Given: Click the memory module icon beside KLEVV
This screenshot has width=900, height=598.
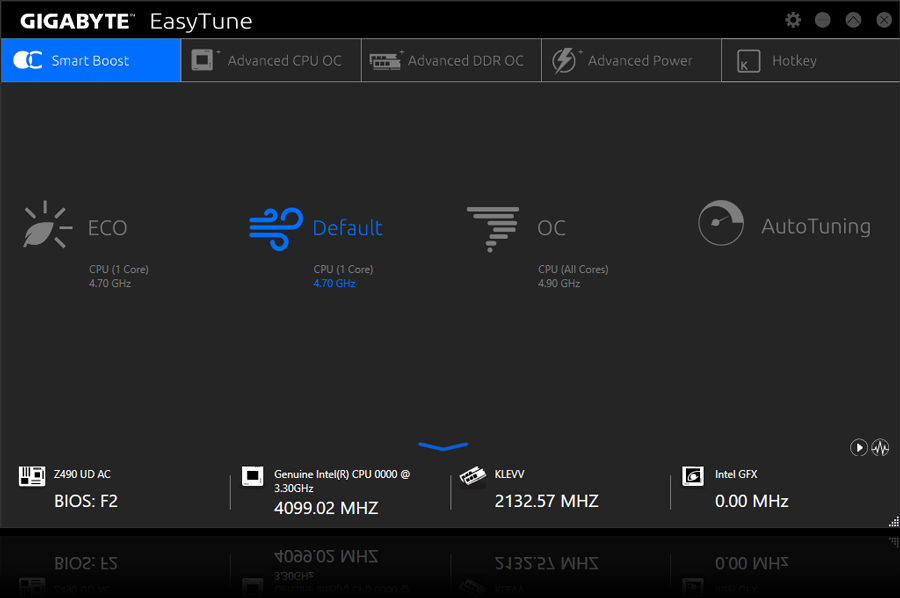Looking at the screenshot, I should pyautogui.click(x=472, y=476).
